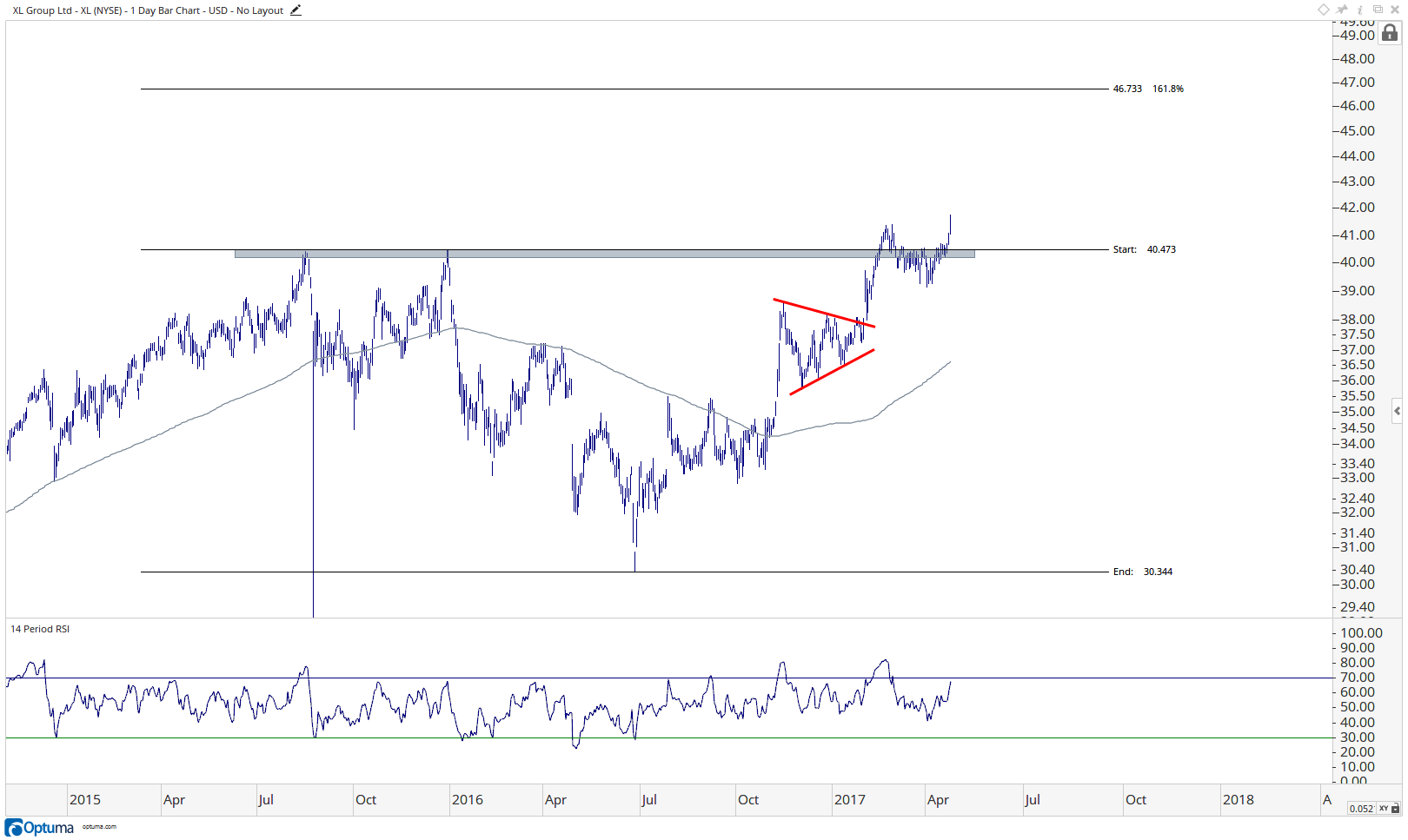1408x840 pixels.
Task: Click the diamond icon in top-right toolbar
Action: 1323,10
